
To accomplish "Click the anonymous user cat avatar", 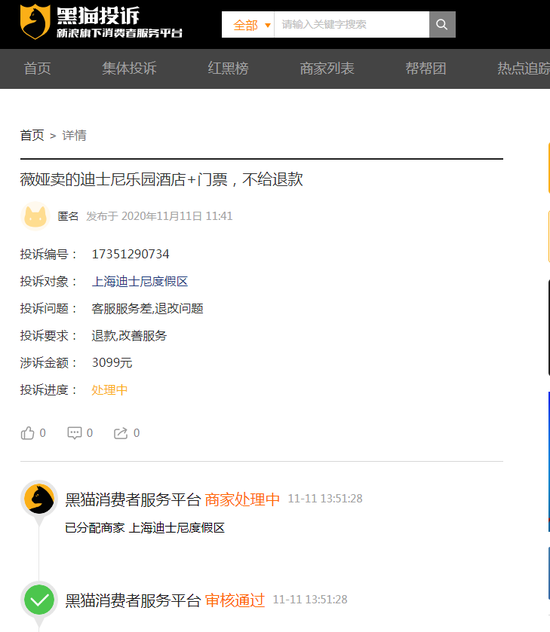I will (x=35, y=216).
